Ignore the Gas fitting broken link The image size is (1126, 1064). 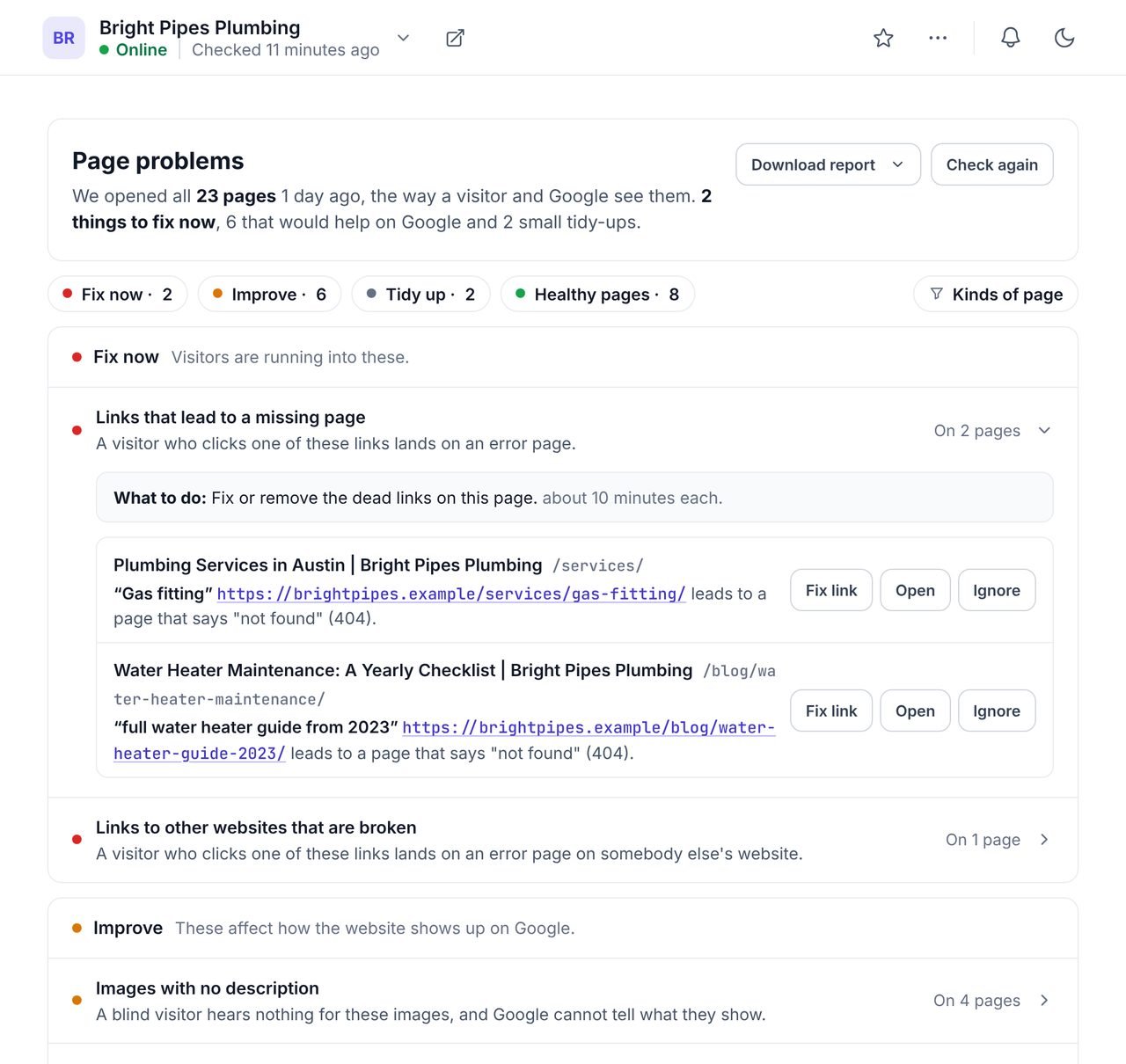(997, 590)
